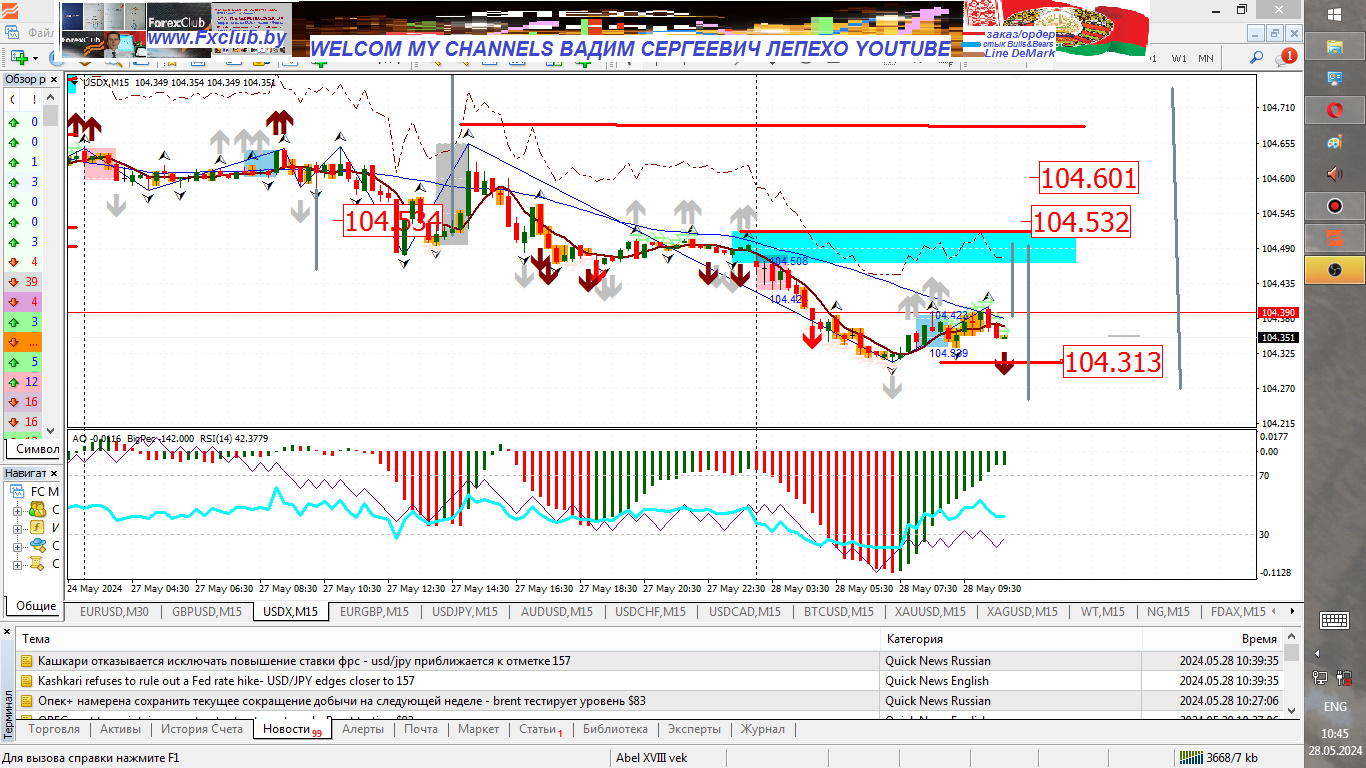Open the GBPUSD,M15 chart tab
The height and width of the screenshot is (768, 1366).
206,612
